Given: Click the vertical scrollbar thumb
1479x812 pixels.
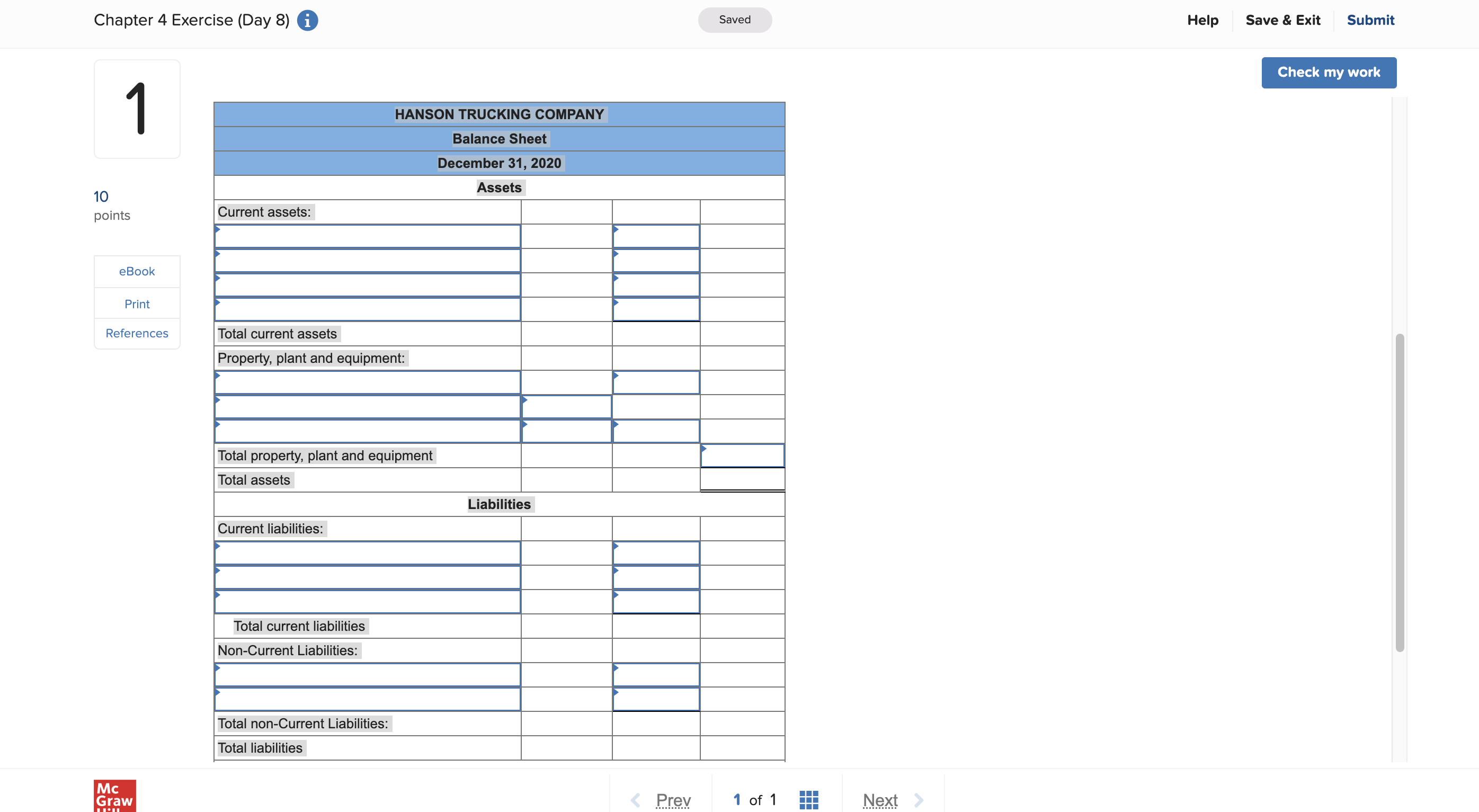Looking at the screenshot, I should pos(1400,492).
